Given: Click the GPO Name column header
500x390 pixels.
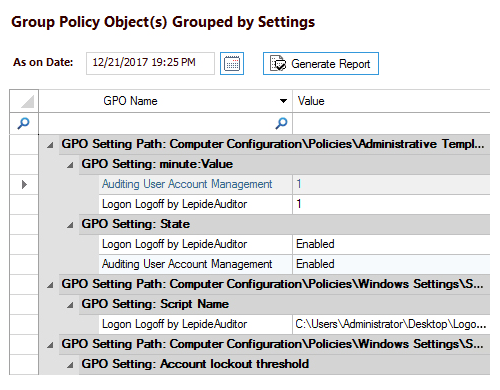Looking at the screenshot, I should coord(165,101).
